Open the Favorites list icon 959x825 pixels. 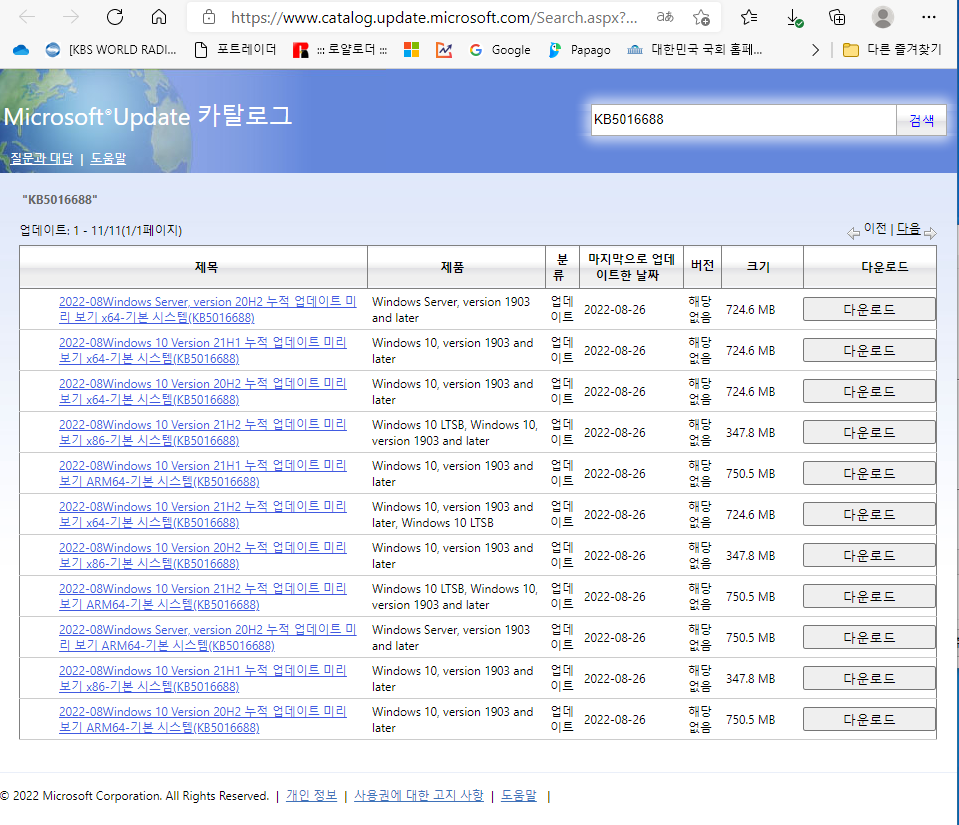749,17
